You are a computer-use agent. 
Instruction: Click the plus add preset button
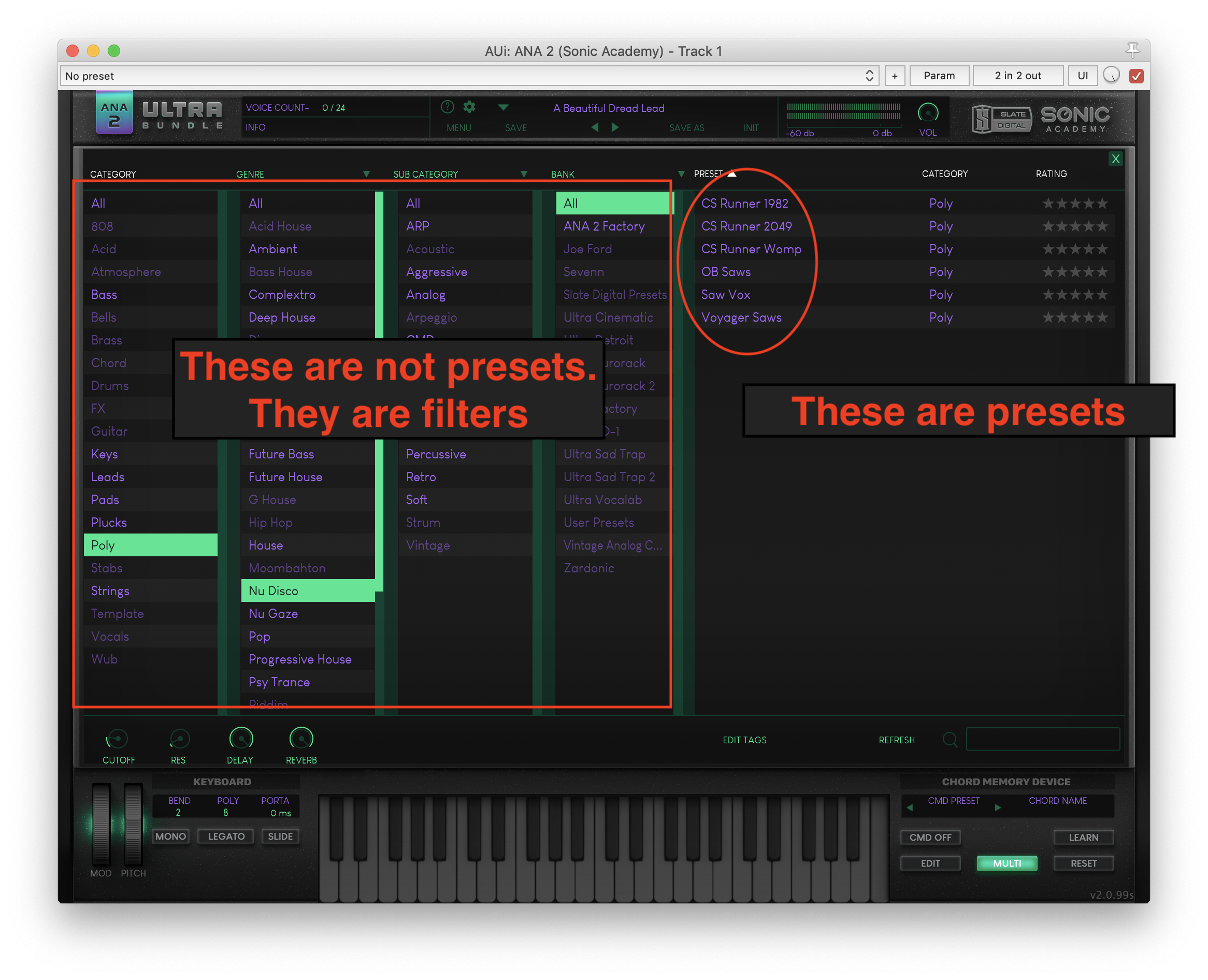(895, 76)
